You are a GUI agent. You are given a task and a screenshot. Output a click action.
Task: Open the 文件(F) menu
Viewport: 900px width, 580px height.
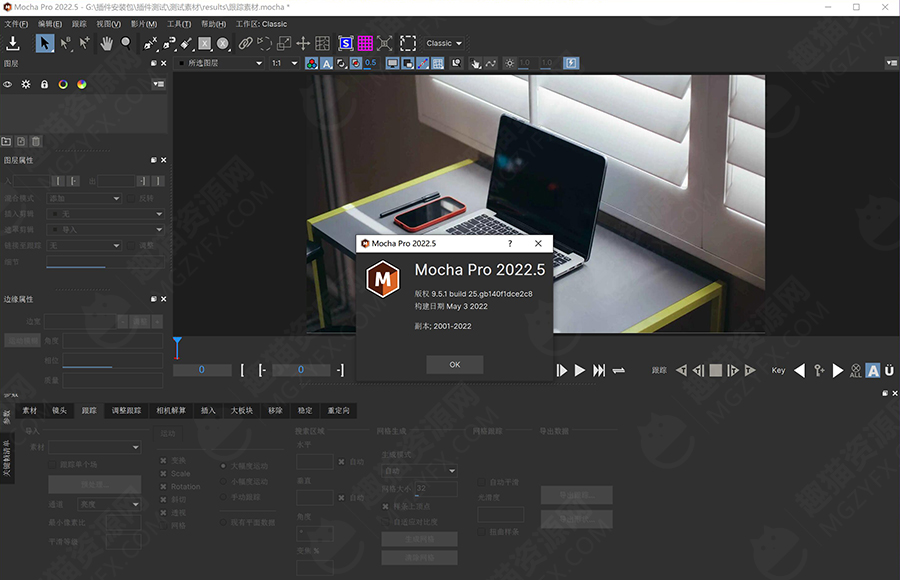coord(16,23)
